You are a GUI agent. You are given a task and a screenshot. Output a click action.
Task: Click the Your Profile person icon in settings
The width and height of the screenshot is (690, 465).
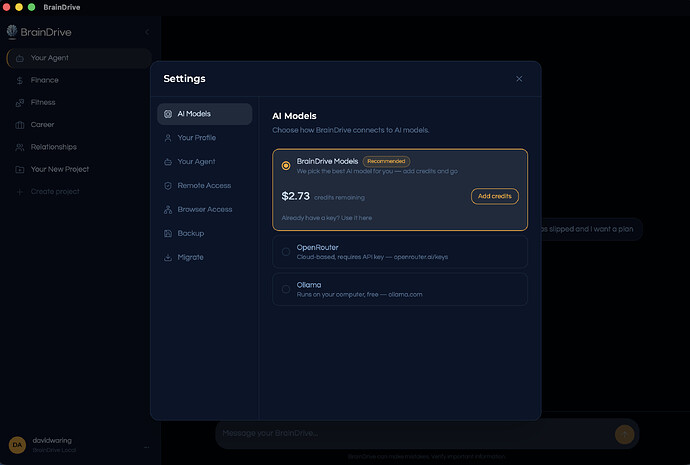168,138
